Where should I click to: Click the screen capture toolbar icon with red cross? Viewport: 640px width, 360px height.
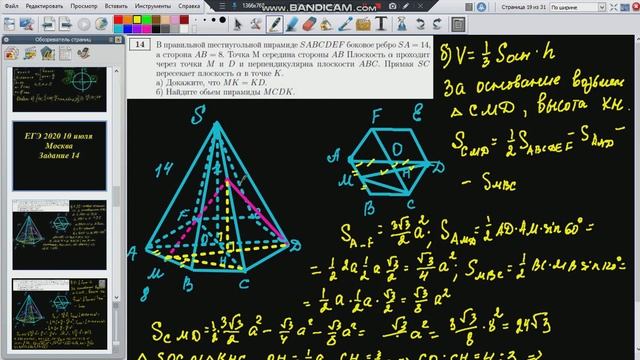click(27, 24)
